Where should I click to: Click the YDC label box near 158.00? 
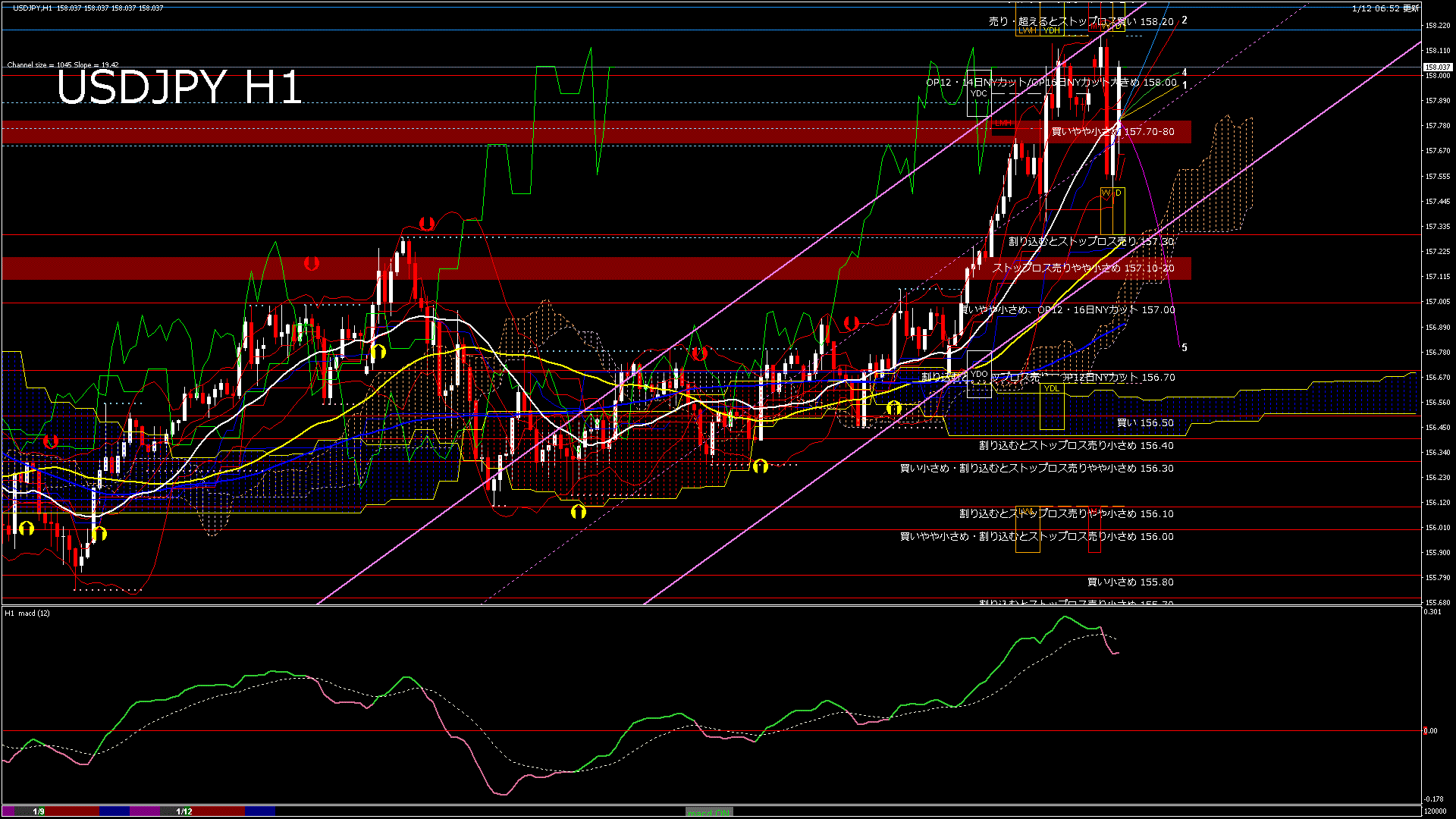pyautogui.click(x=978, y=95)
